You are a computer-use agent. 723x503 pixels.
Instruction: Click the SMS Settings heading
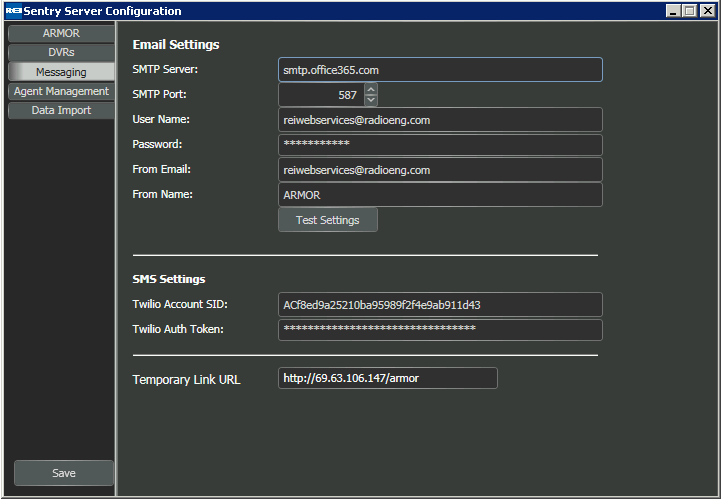(169, 279)
